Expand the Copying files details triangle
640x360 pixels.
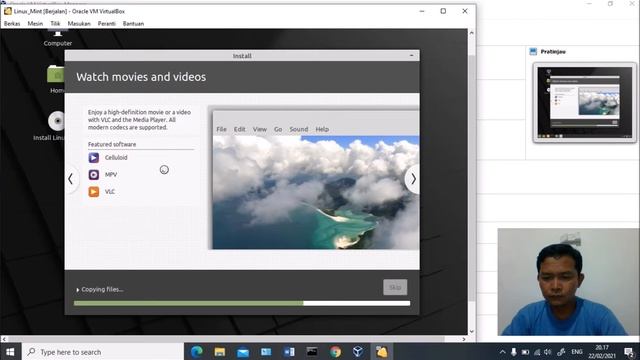click(x=78, y=290)
